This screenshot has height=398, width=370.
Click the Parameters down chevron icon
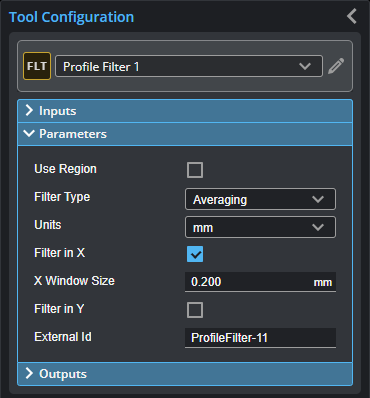click(x=29, y=134)
